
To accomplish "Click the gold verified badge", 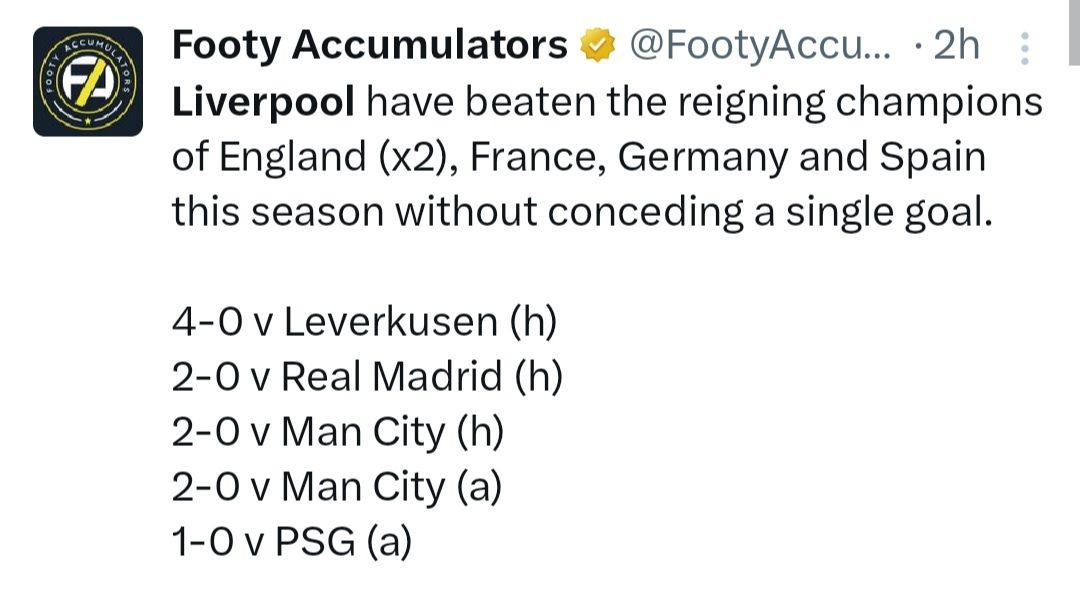I will [x=597, y=45].
